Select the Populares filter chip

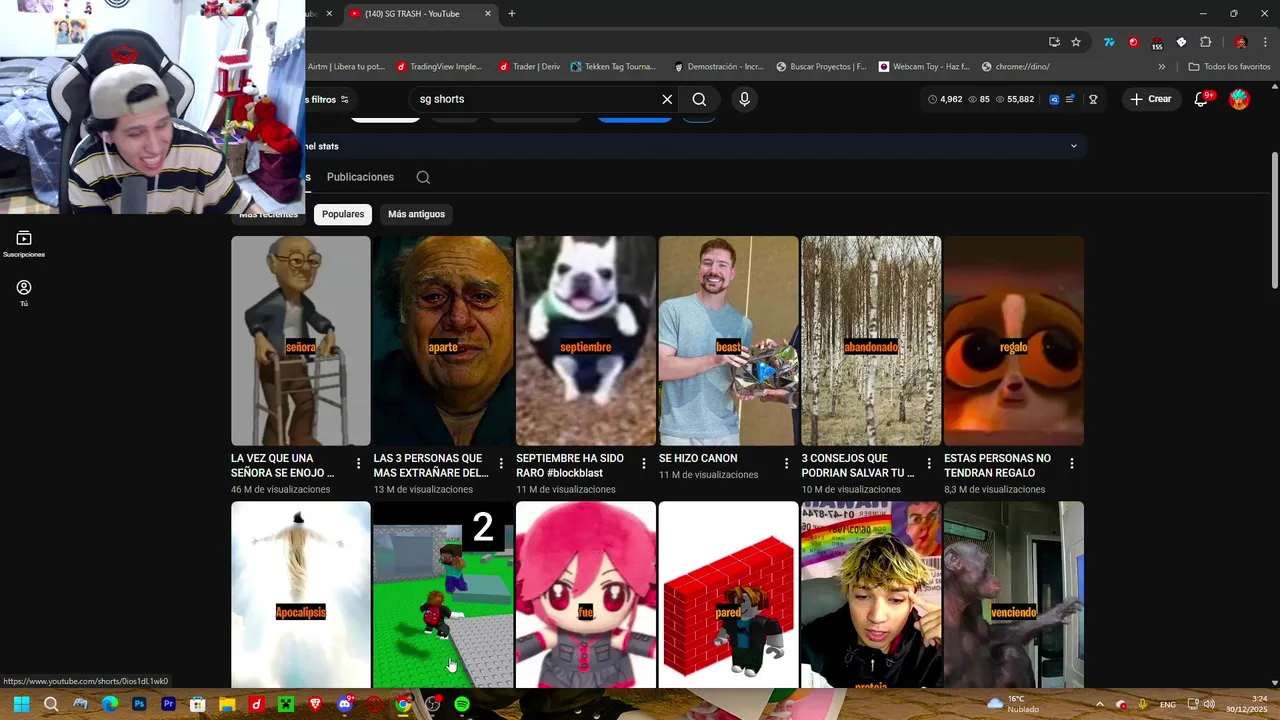coord(343,214)
